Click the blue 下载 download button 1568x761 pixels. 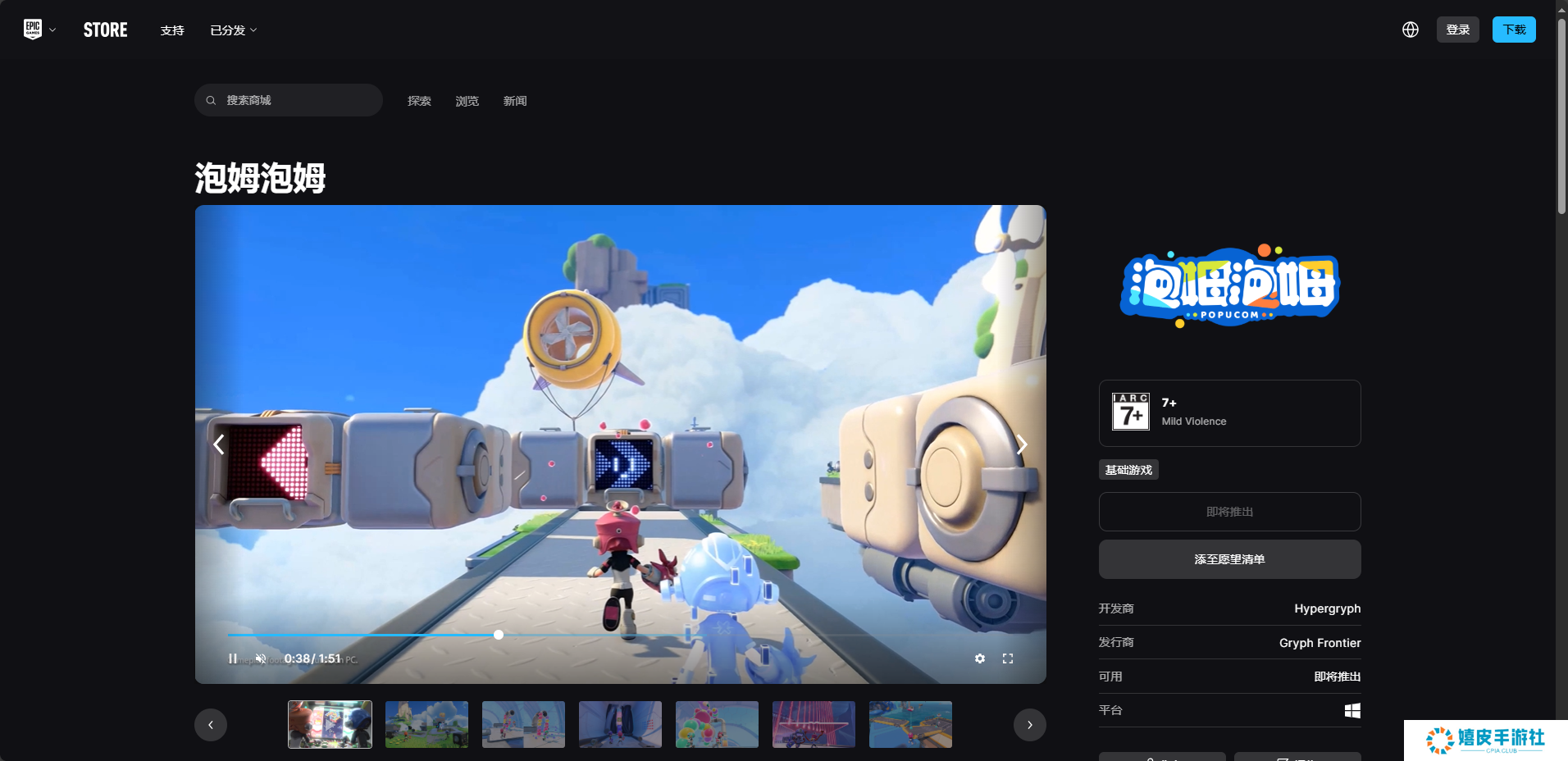coord(1513,30)
